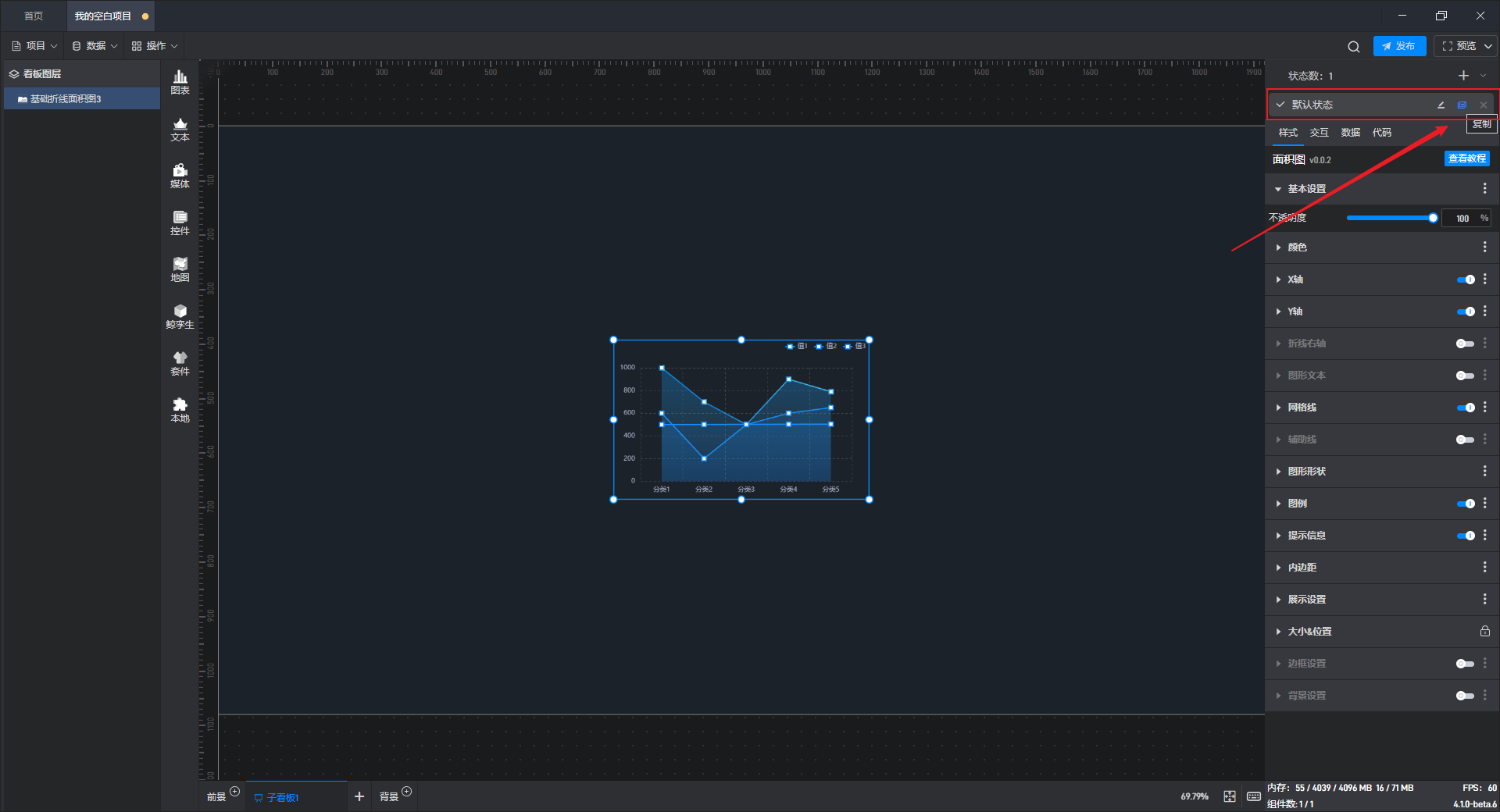
Task: Open the 数据 menu
Action: point(95,46)
